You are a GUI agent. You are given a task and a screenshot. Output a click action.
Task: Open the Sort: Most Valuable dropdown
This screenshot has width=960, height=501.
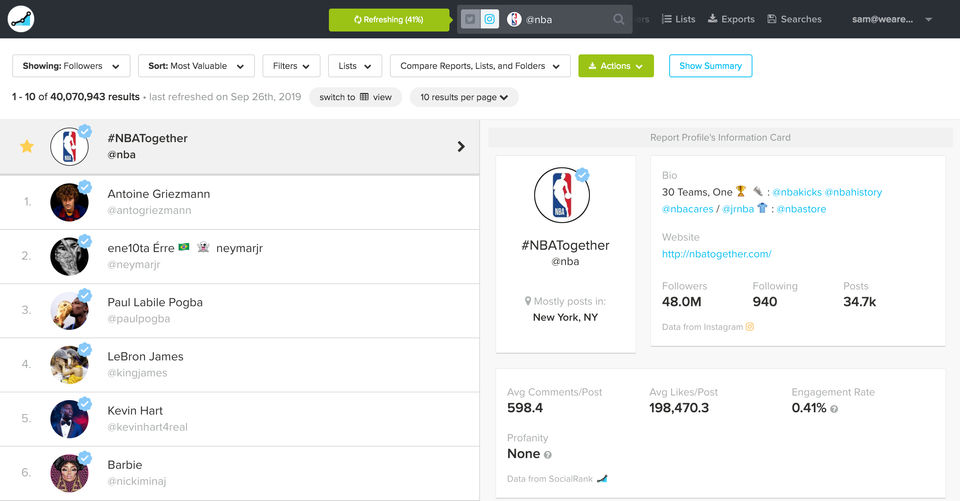point(196,66)
